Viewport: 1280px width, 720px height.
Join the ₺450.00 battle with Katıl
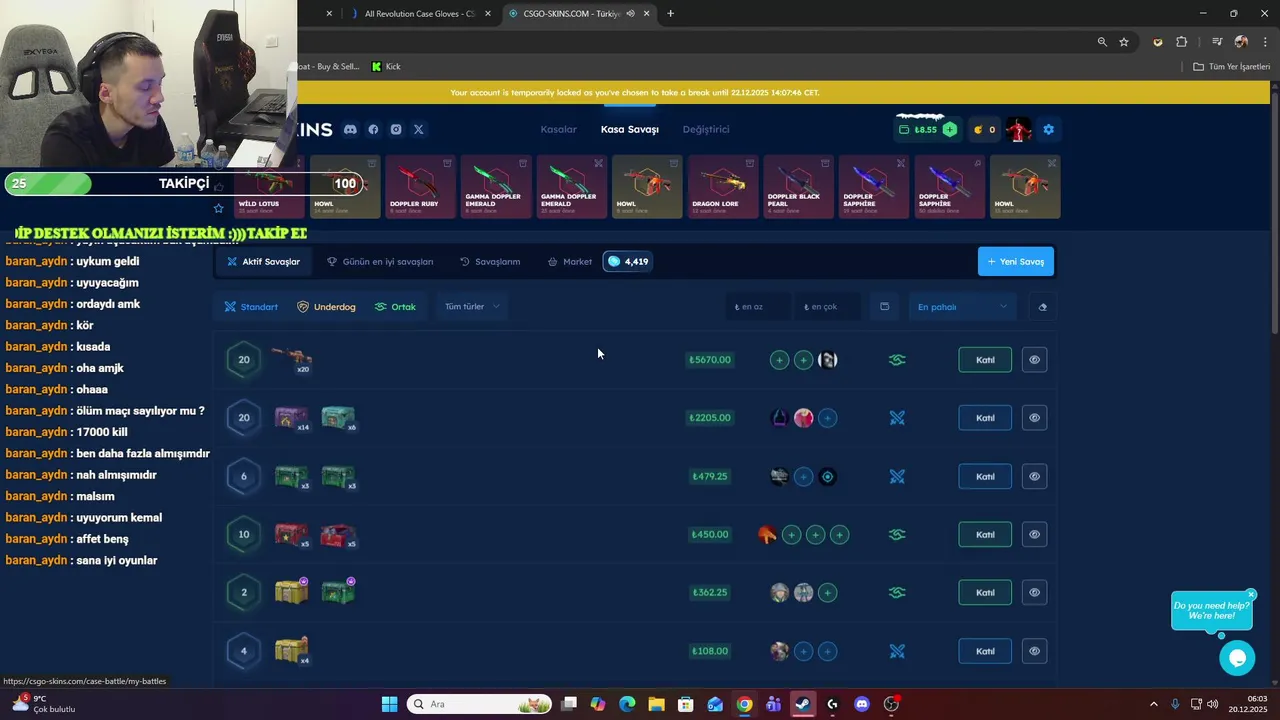(x=985, y=534)
